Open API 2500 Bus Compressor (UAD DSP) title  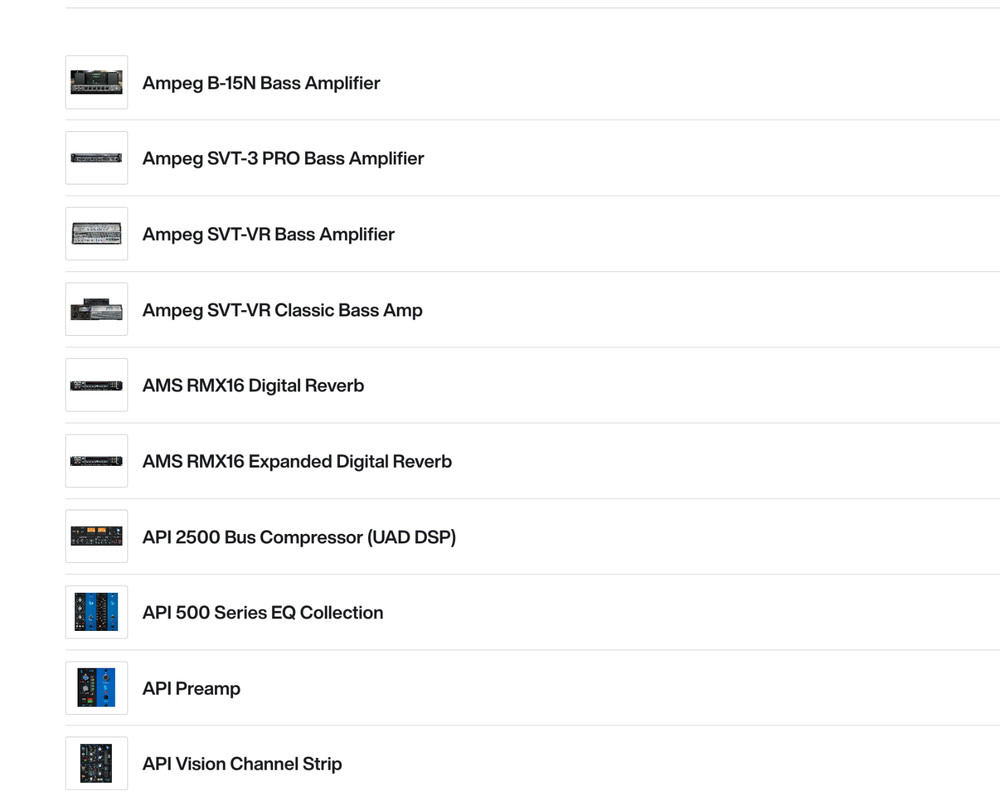click(299, 537)
